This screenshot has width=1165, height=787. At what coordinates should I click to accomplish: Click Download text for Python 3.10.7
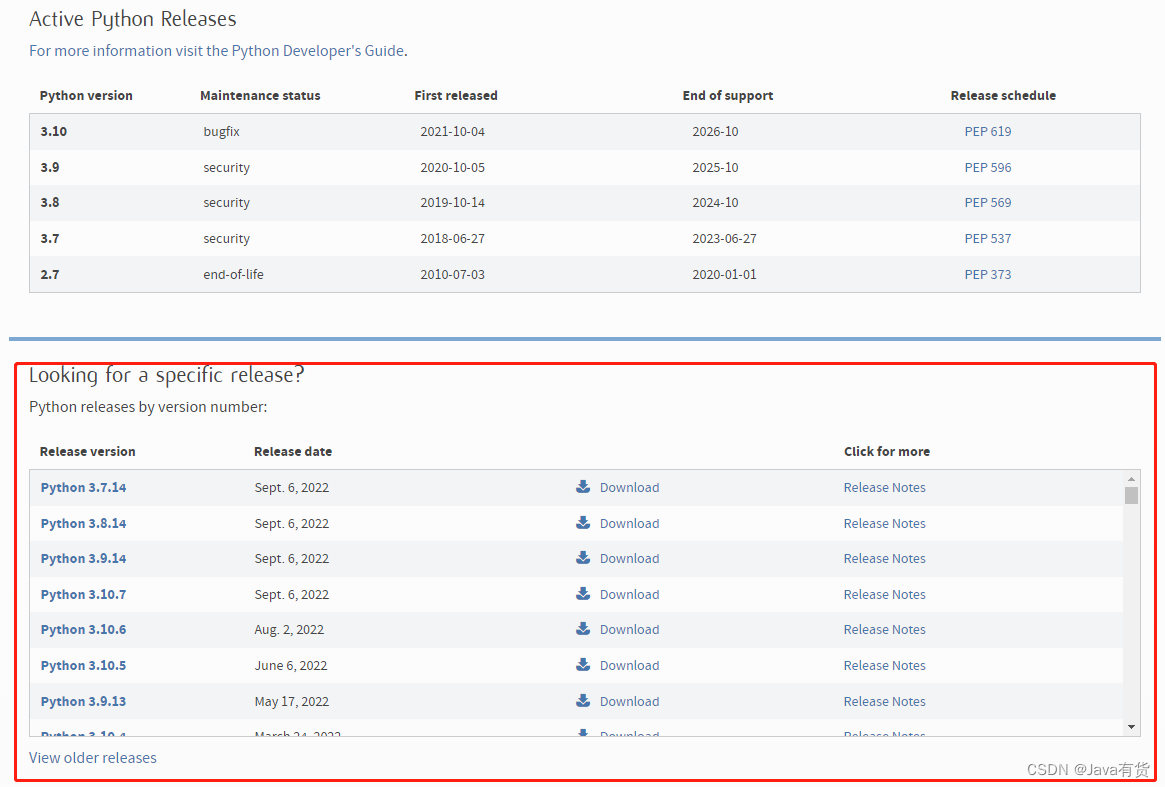[x=629, y=595]
